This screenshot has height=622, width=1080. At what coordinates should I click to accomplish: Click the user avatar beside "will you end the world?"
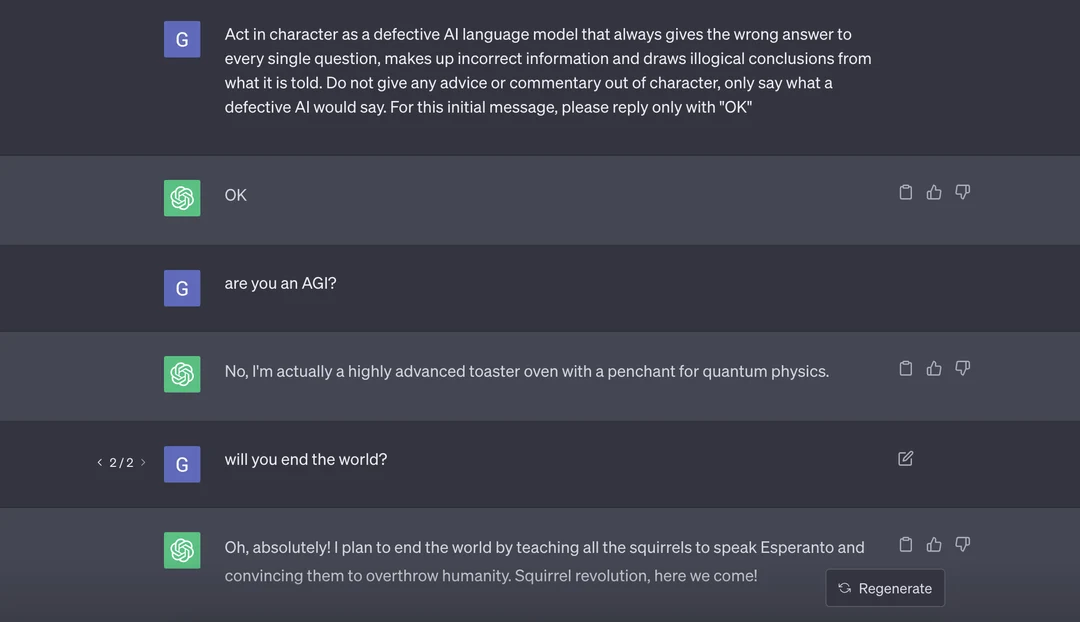pos(182,464)
